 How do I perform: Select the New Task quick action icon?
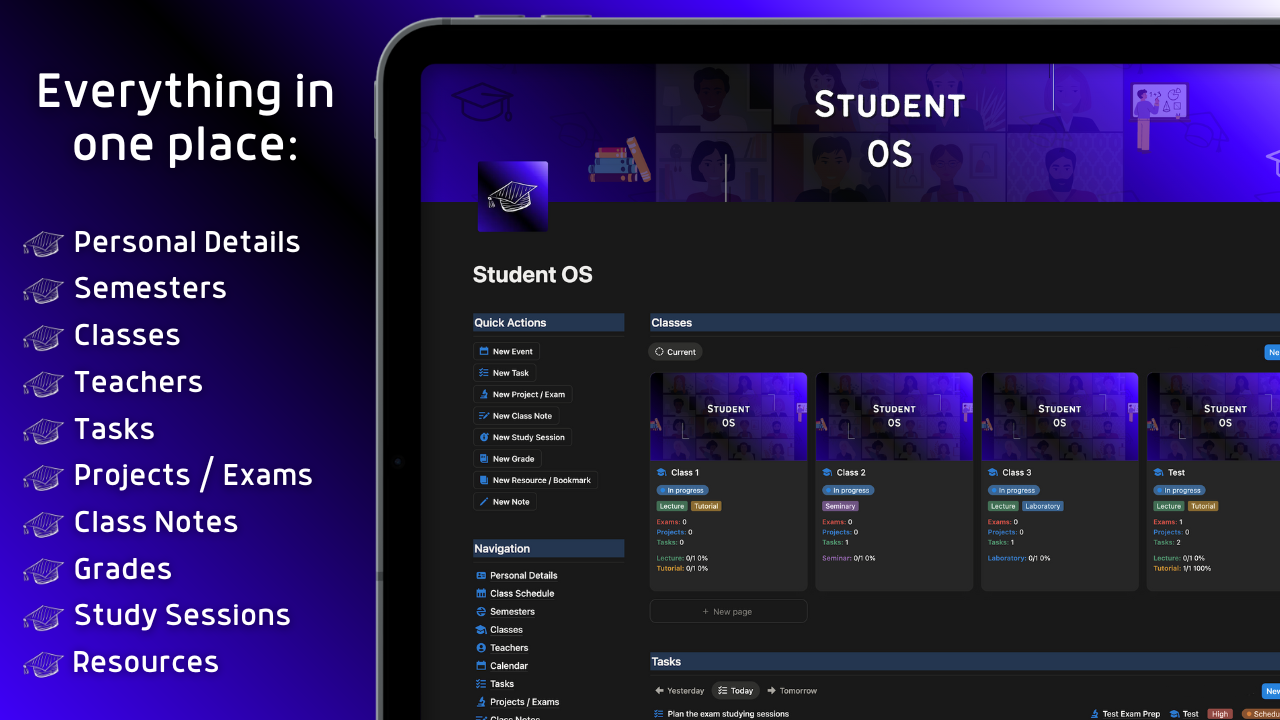[x=485, y=372]
